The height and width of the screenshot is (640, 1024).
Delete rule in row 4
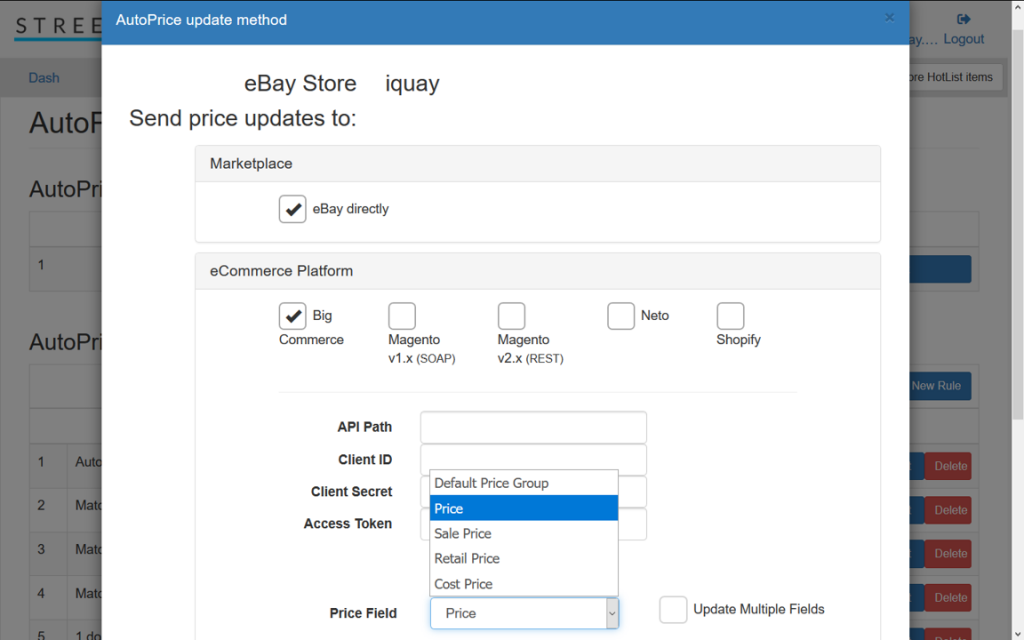pos(948,598)
